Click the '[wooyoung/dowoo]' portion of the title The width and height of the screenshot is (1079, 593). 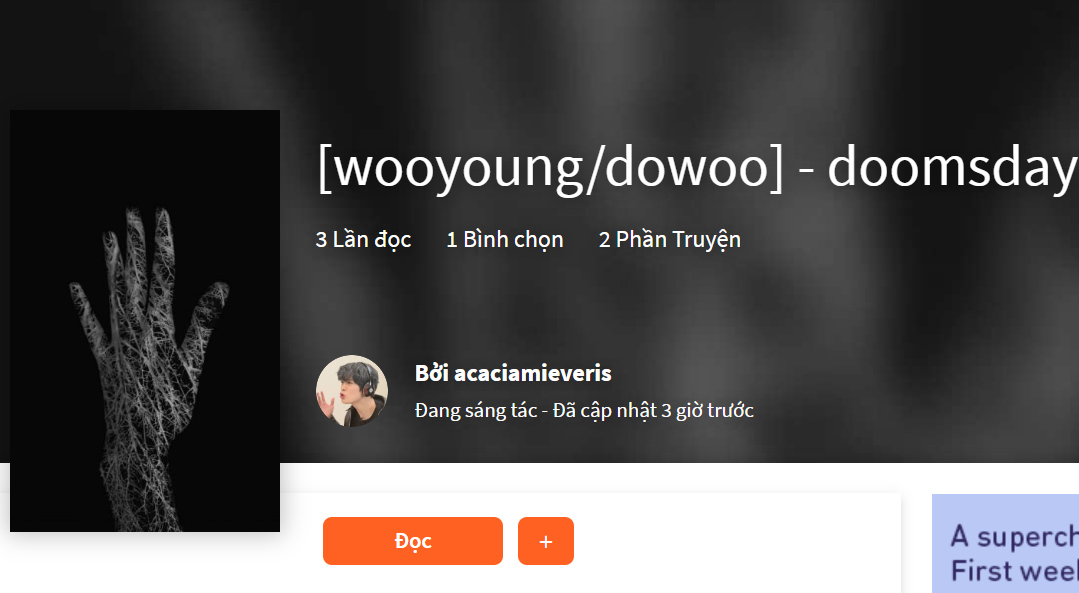tap(550, 168)
